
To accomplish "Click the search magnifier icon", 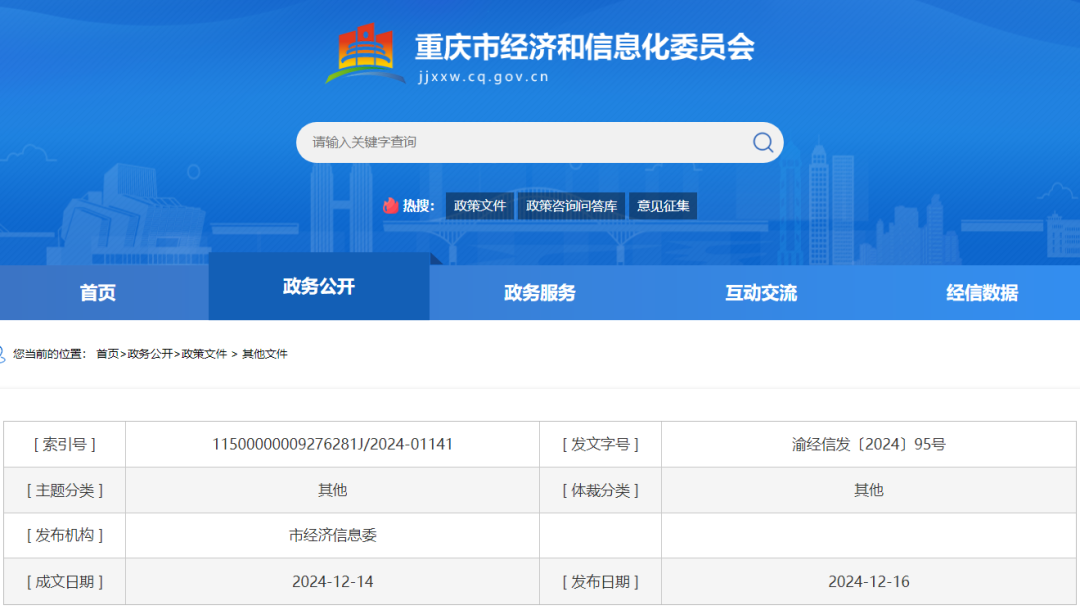I will pos(762,143).
